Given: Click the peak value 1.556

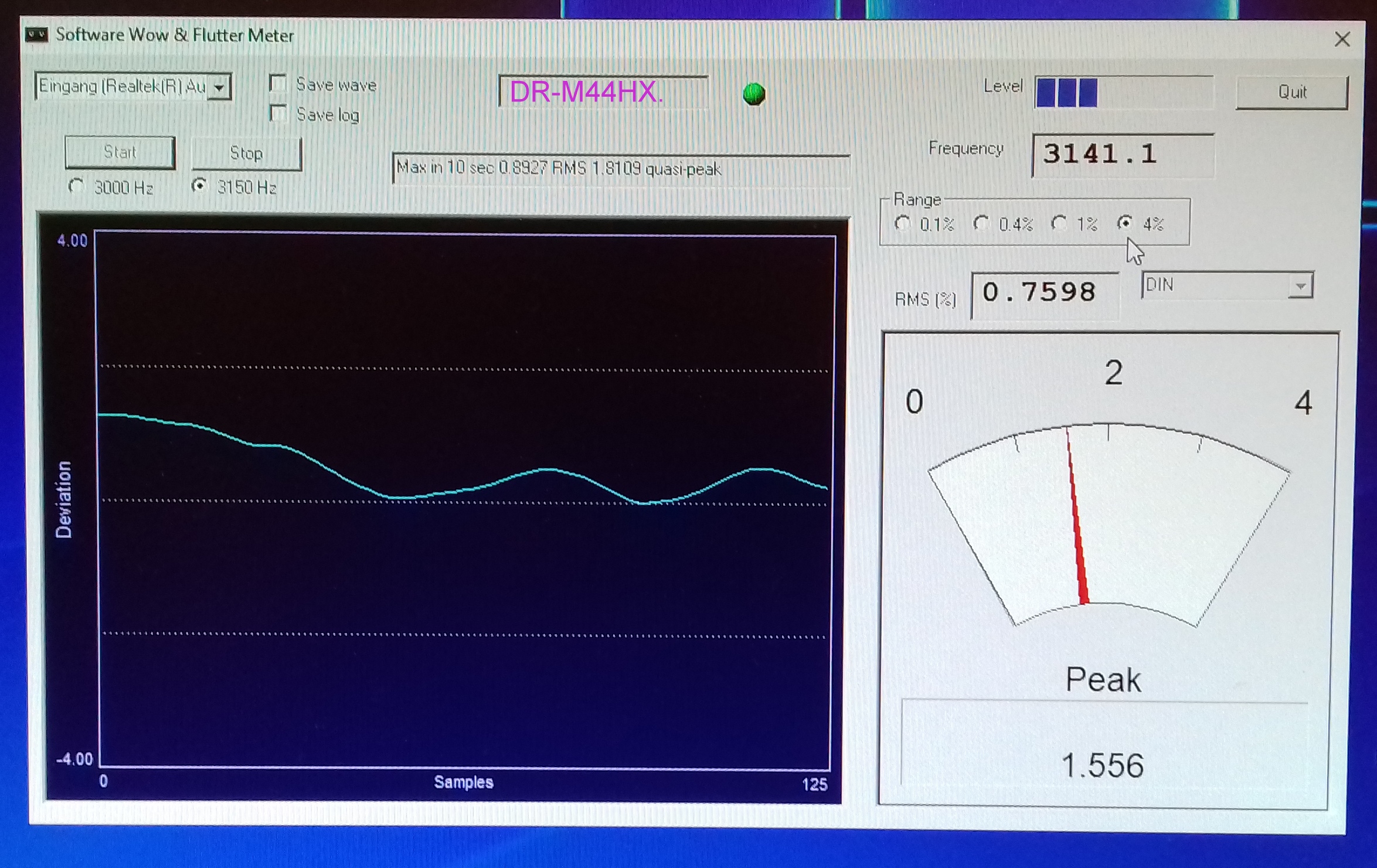Looking at the screenshot, I should (1103, 765).
